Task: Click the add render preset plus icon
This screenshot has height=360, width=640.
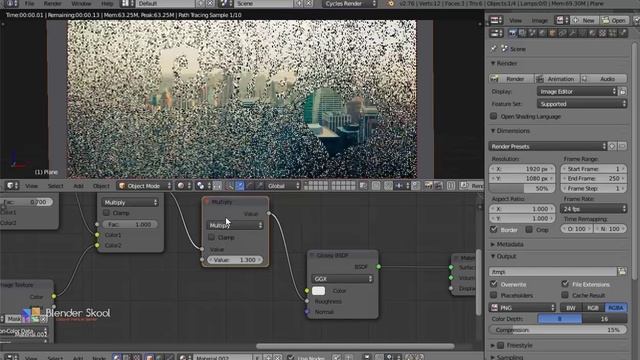Action: (612, 146)
